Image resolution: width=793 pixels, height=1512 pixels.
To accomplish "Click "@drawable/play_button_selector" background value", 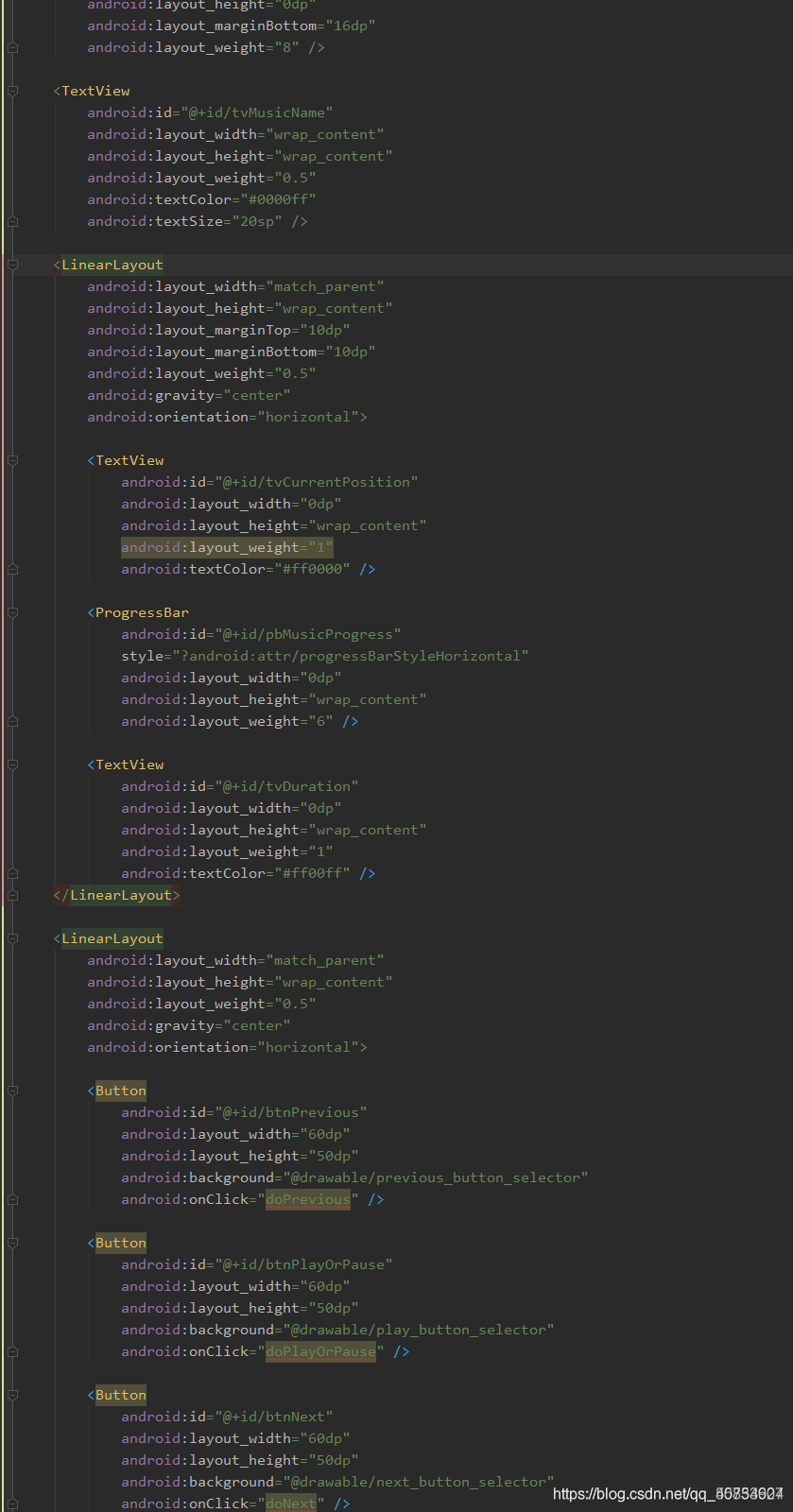I will coord(418,1330).
